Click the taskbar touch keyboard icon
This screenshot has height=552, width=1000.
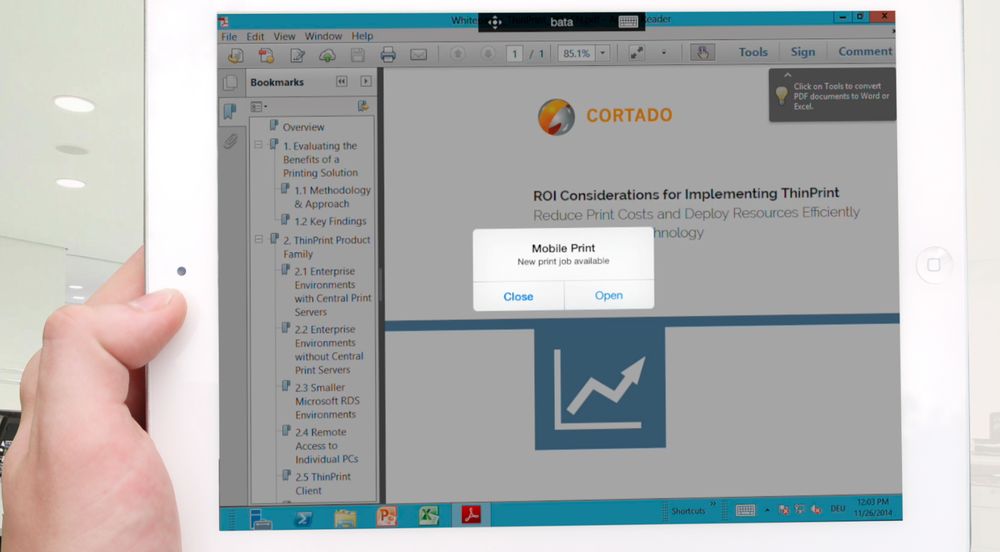coord(745,510)
